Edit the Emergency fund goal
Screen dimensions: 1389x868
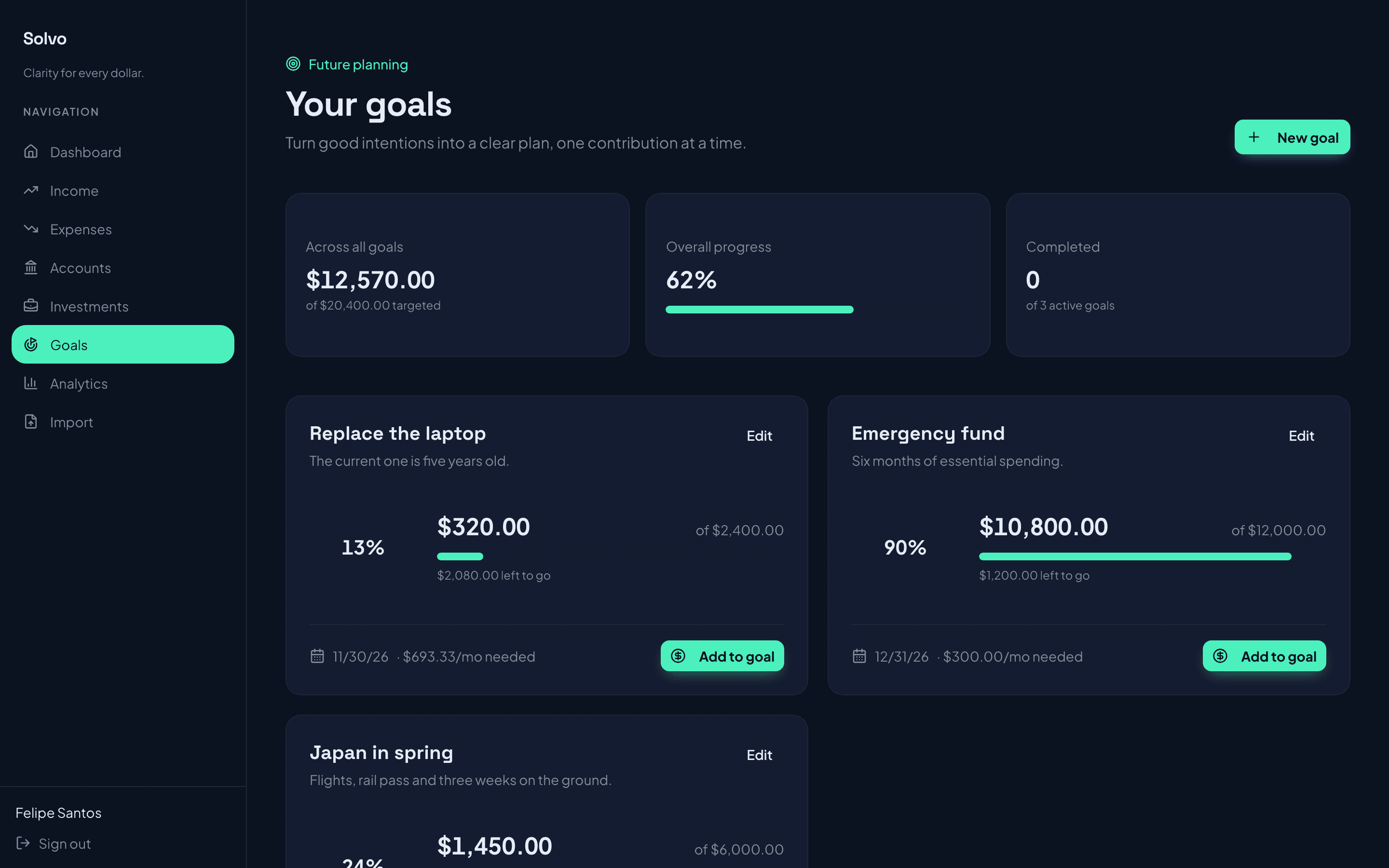pyautogui.click(x=1301, y=436)
